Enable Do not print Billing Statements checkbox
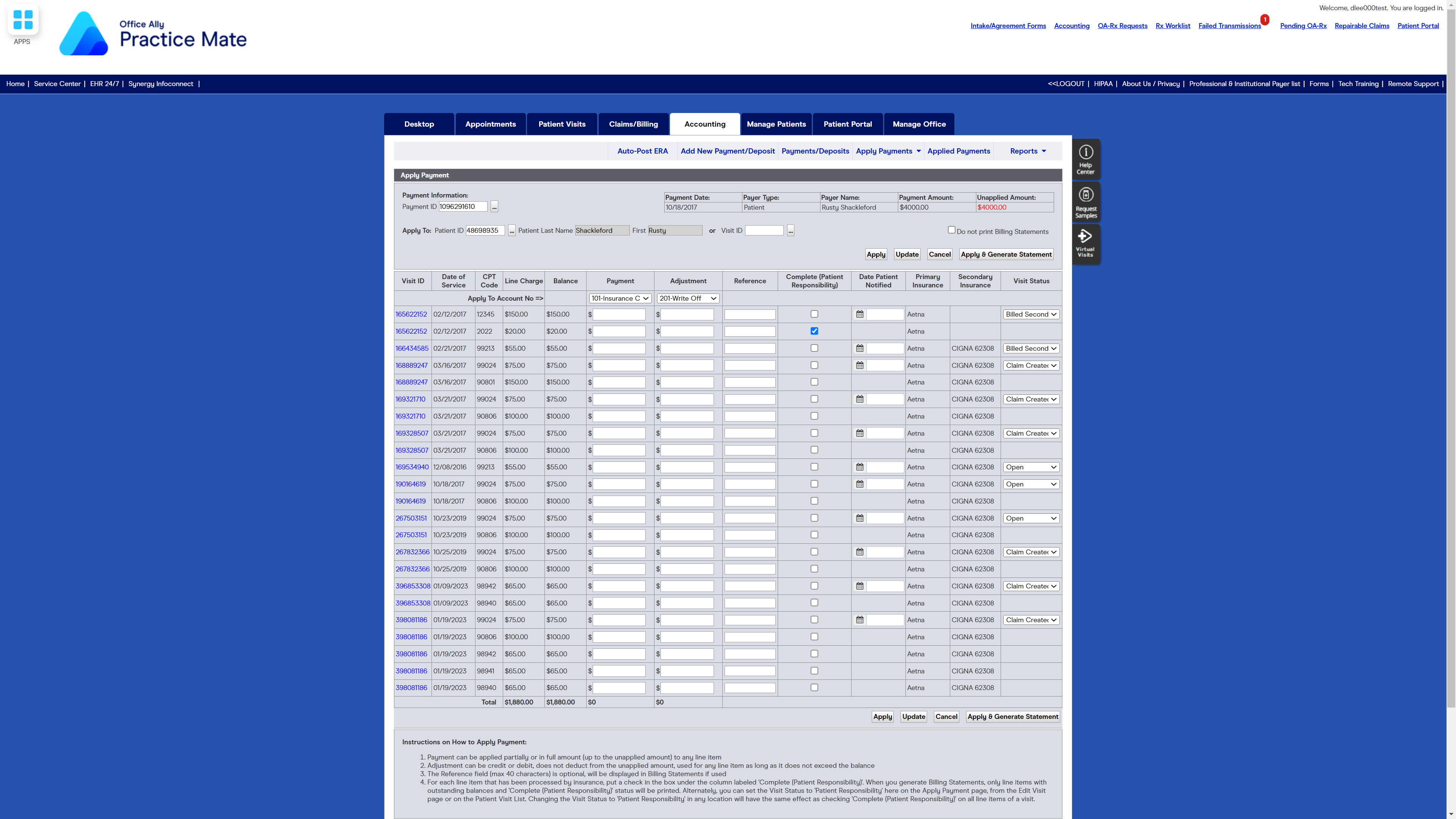 [951, 230]
